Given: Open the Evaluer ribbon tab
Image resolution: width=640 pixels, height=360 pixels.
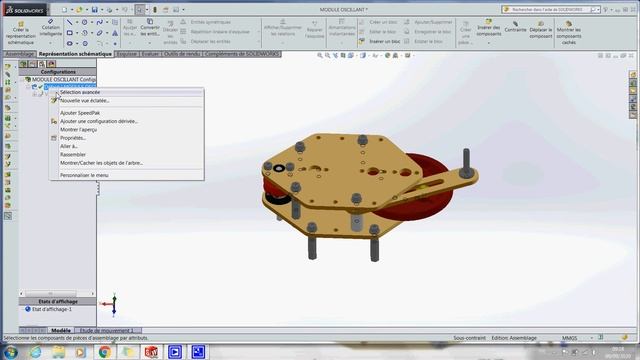Looking at the screenshot, I should coord(150,54).
